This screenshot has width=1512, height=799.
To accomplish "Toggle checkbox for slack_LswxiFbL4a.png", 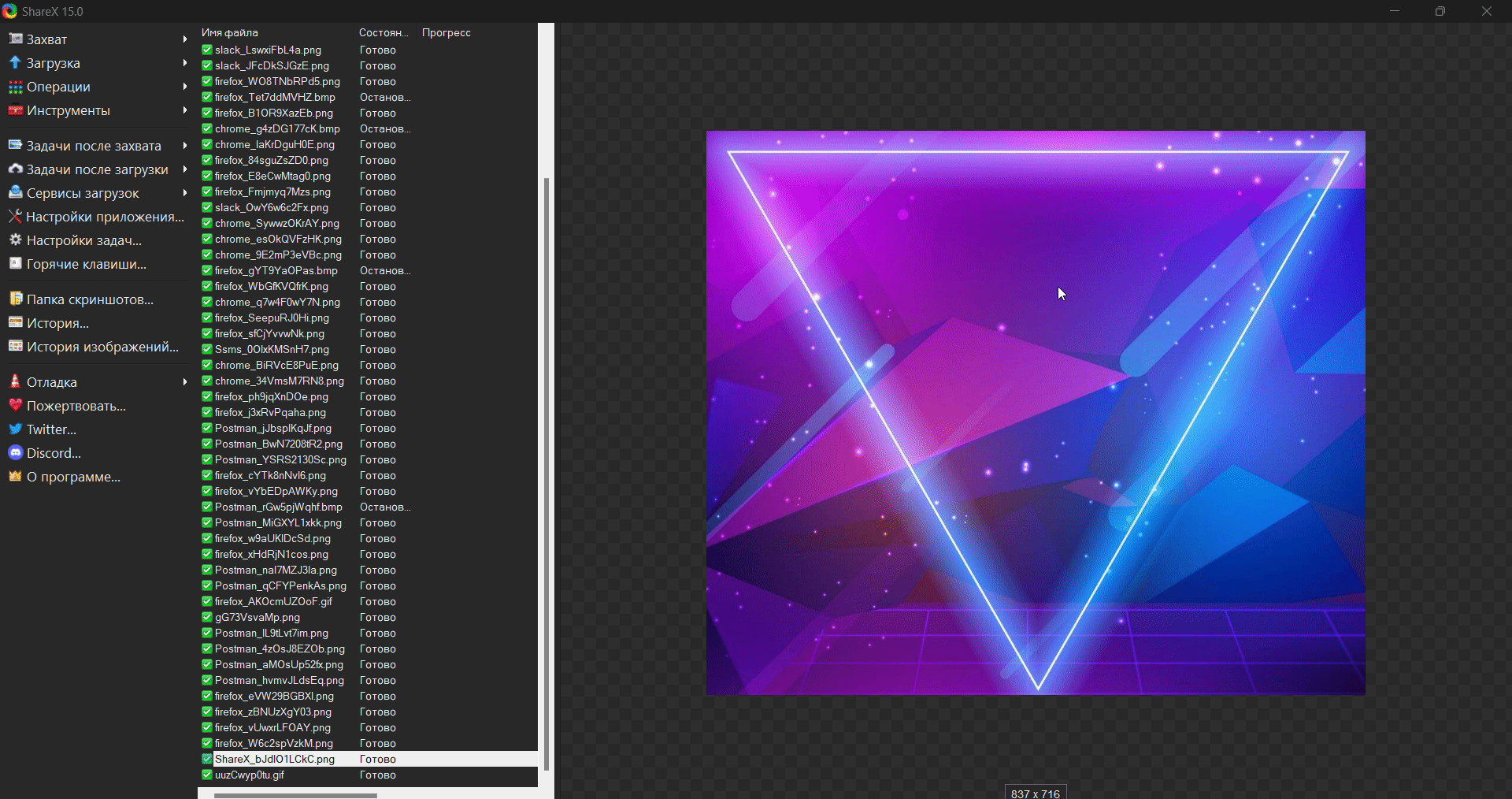I will tap(207, 50).
